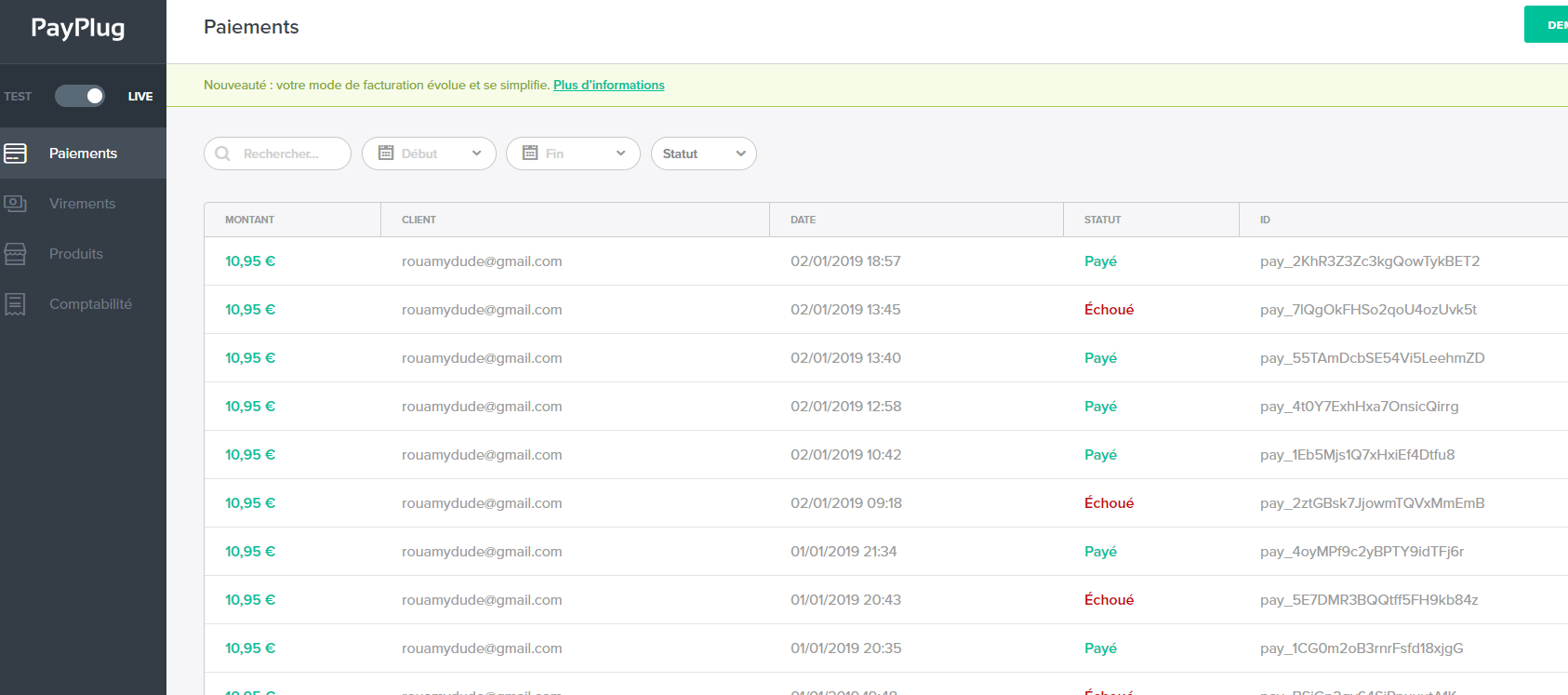Select ID pay_5E7DMR3BQQtff5FH9kb84z
This screenshot has width=1568, height=695.
tap(1369, 600)
